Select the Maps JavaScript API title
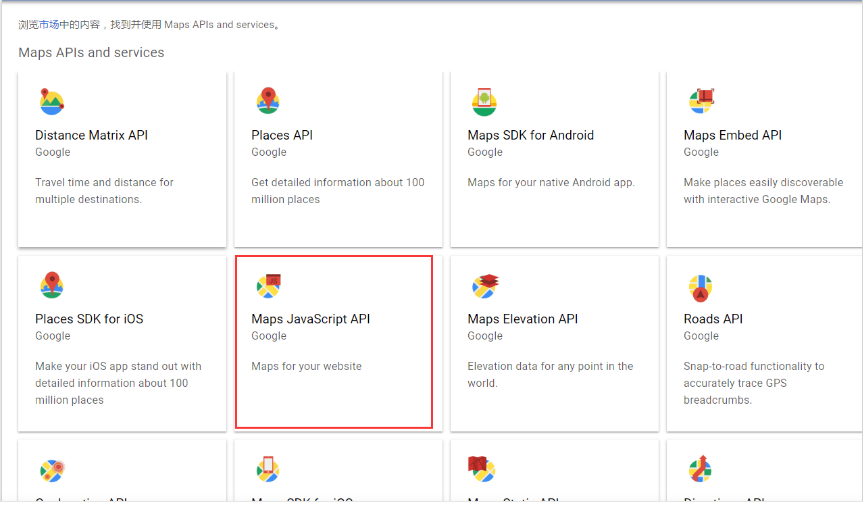This screenshot has width=863, height=506. [x=311, y=319]
